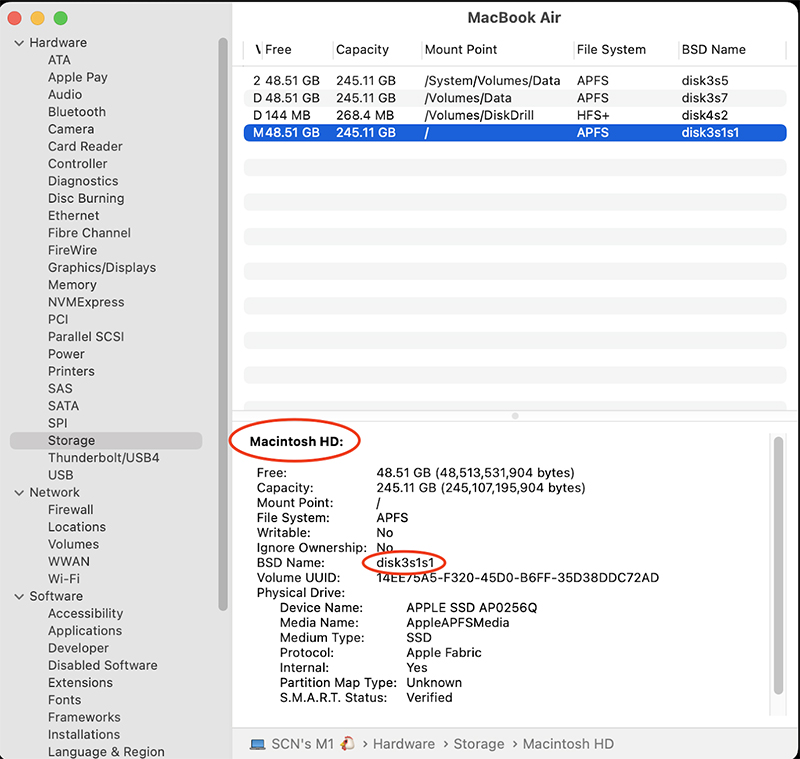Viewport: 800px width, 759px height.
Task: Click the detail pane vertical scrollbar
Action: tap(778, 565)
